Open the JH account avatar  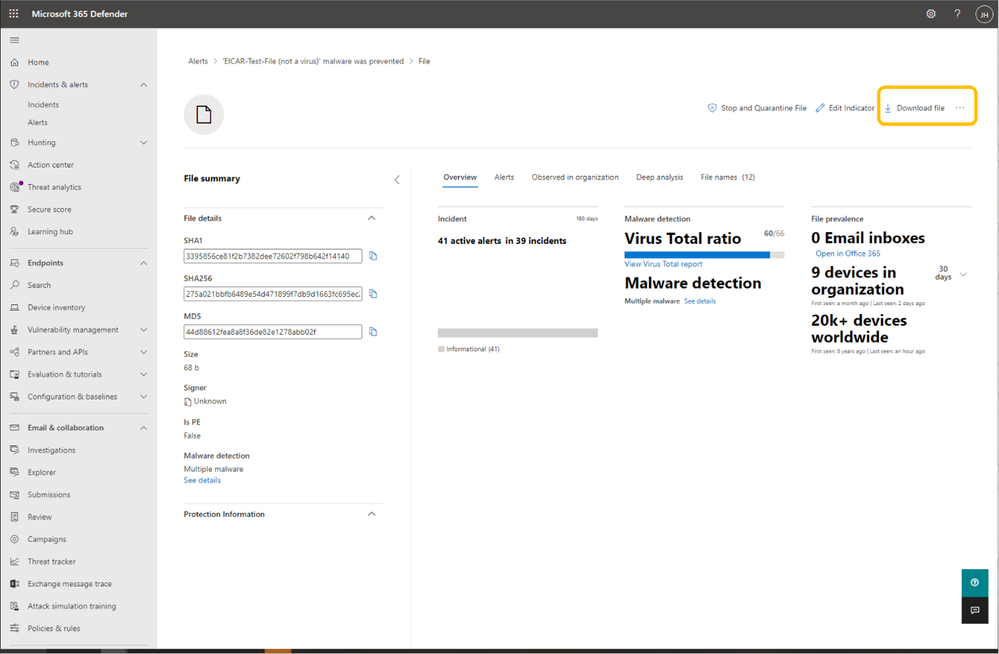[x=984, y=14]
